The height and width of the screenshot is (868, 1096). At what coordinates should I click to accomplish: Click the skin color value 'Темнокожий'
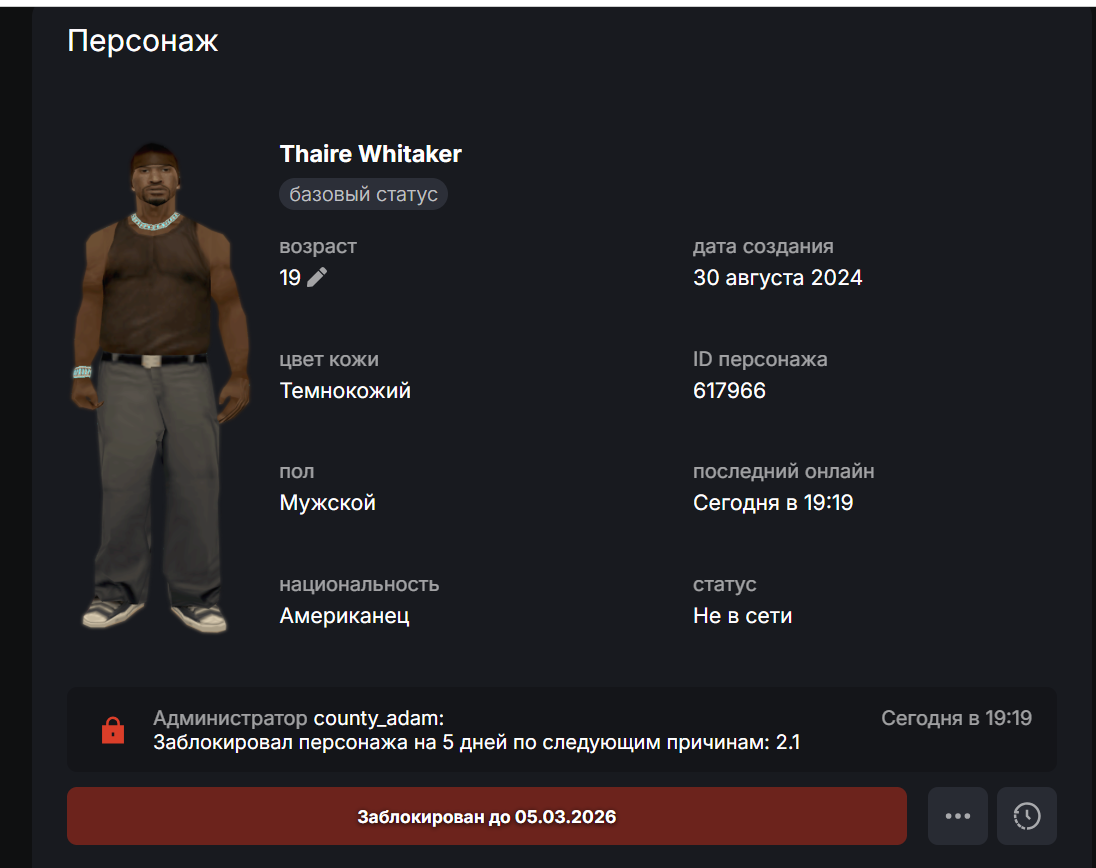[345, 390]
